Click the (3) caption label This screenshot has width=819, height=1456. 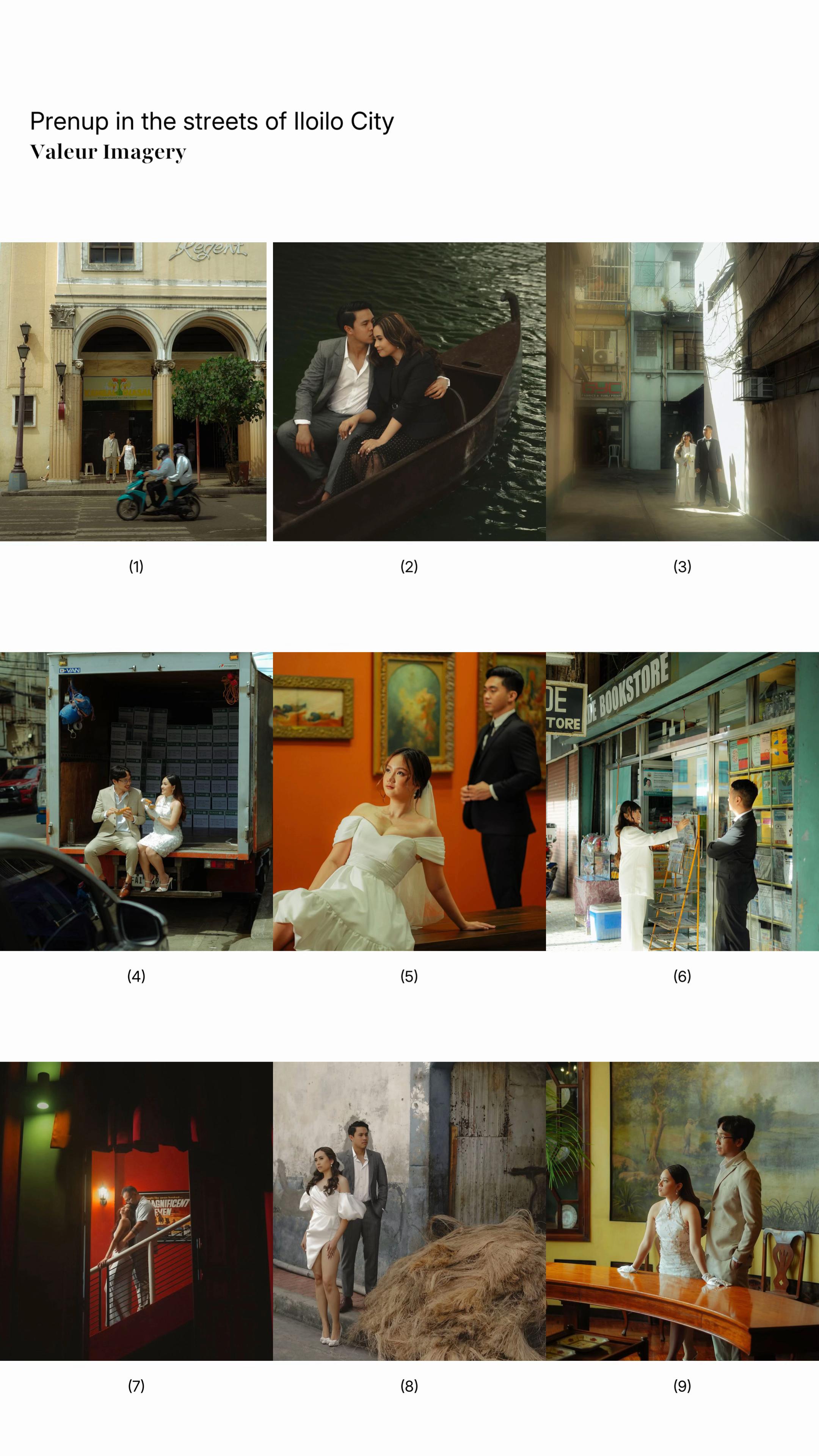(682, 566)
